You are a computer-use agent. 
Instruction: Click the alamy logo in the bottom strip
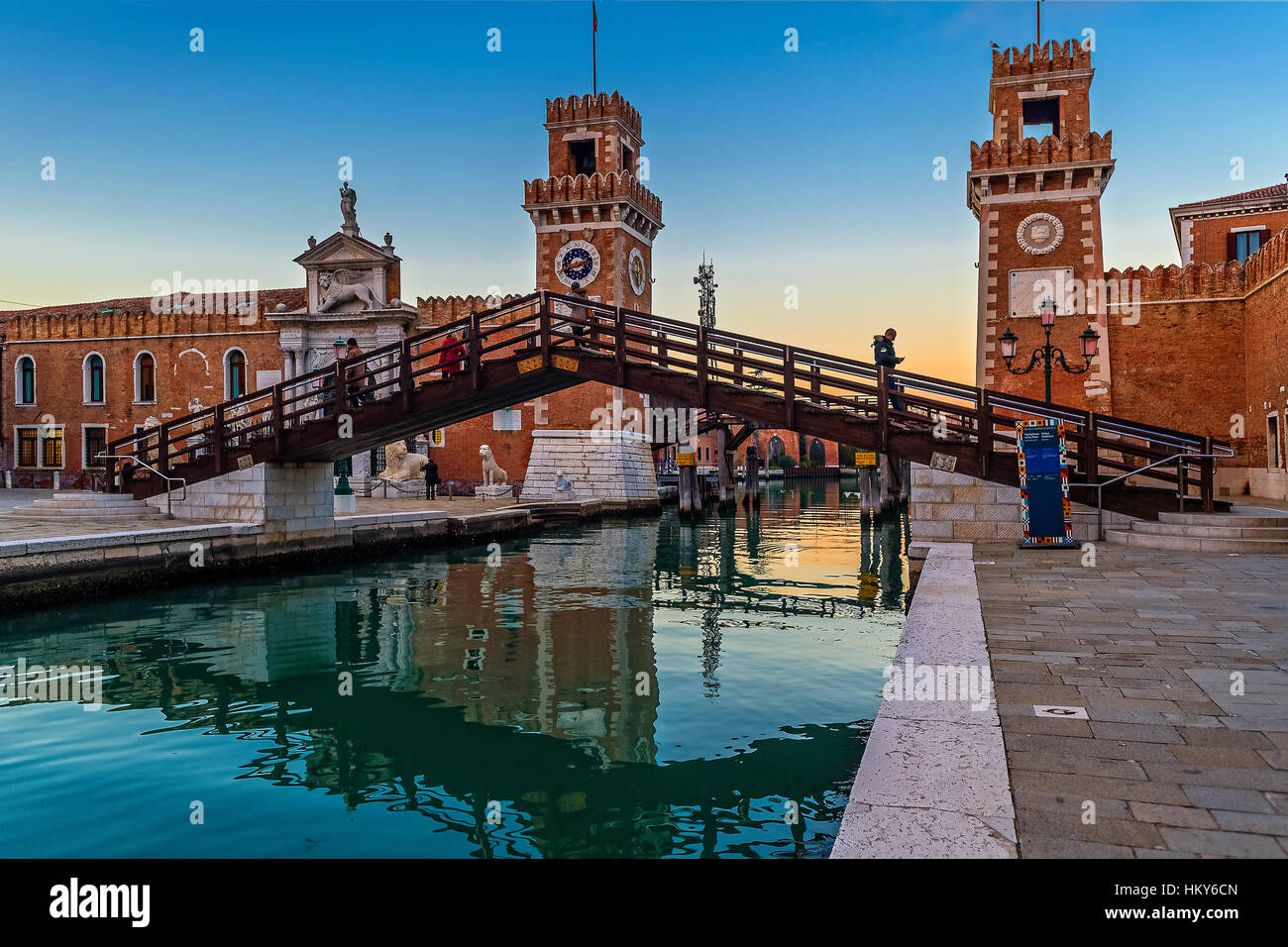100,902
